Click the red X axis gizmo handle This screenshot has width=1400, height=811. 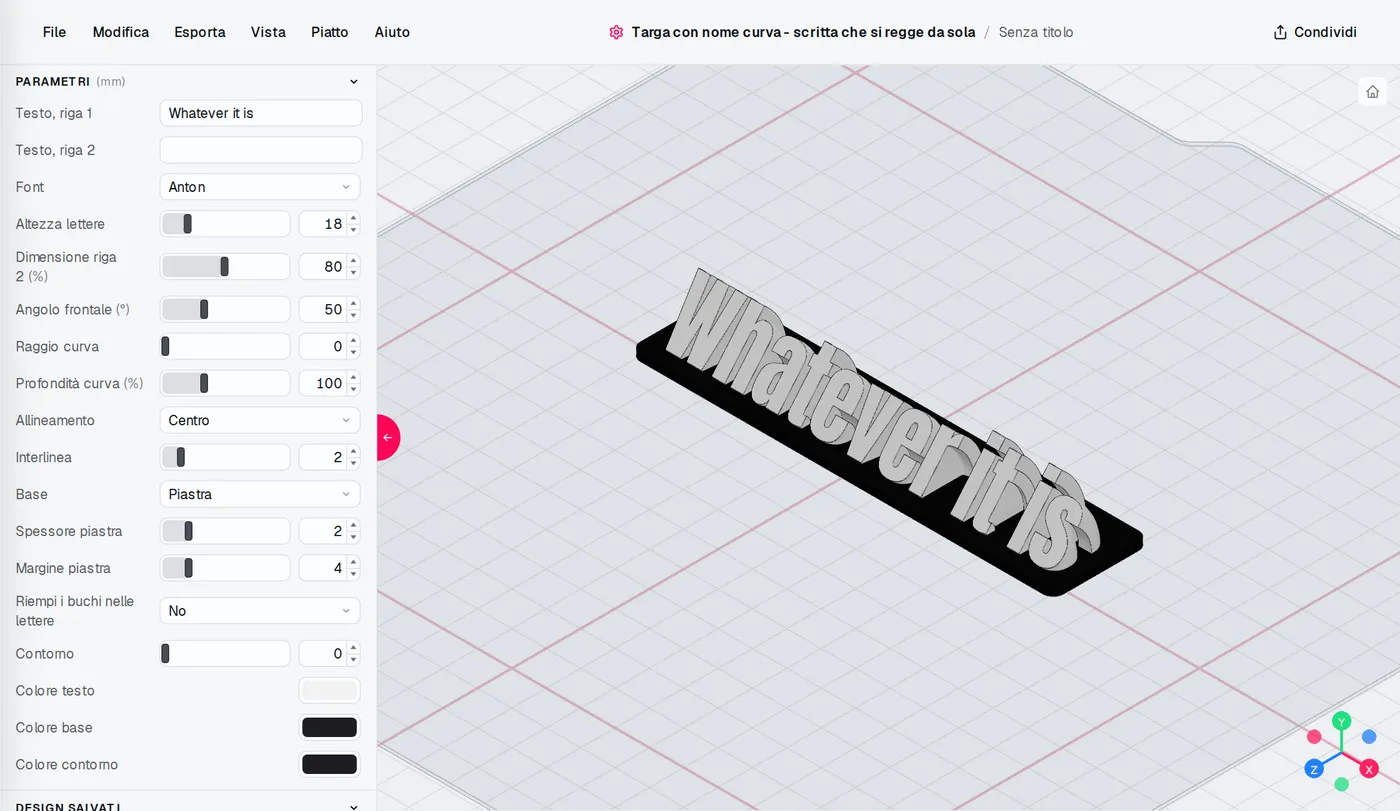[x=1369, y=769]
